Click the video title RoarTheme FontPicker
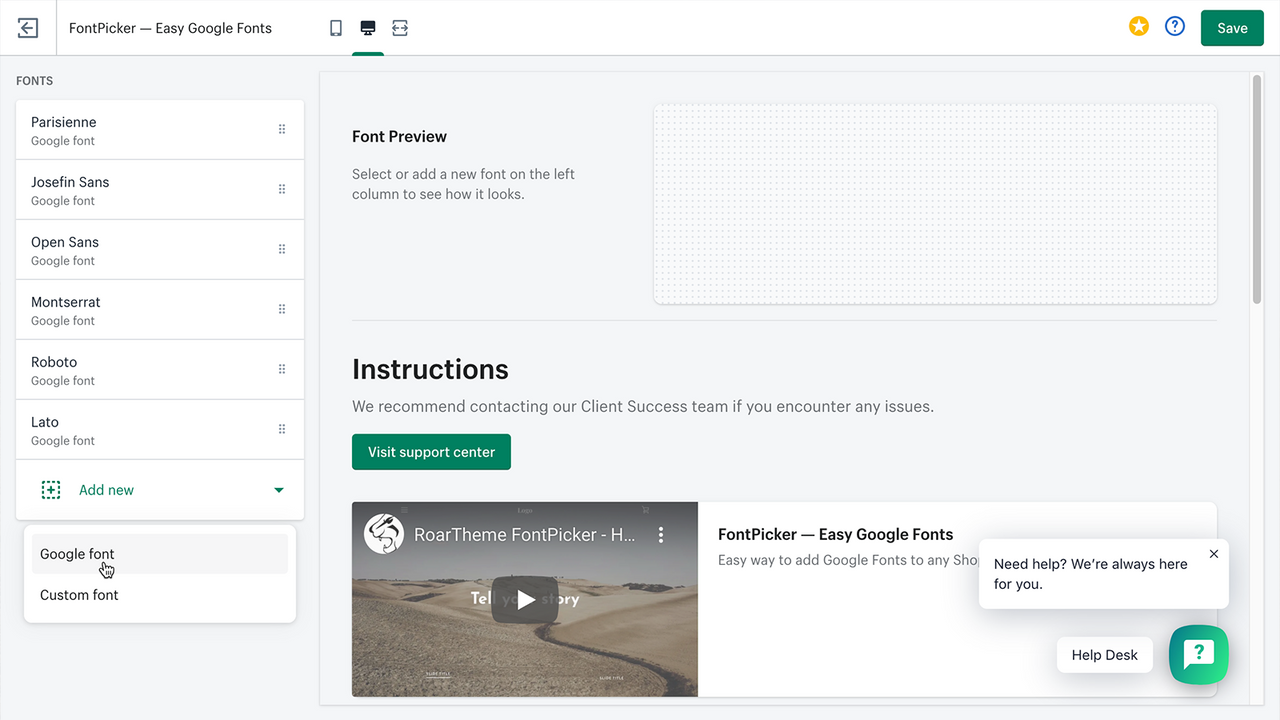 (525, 535)
